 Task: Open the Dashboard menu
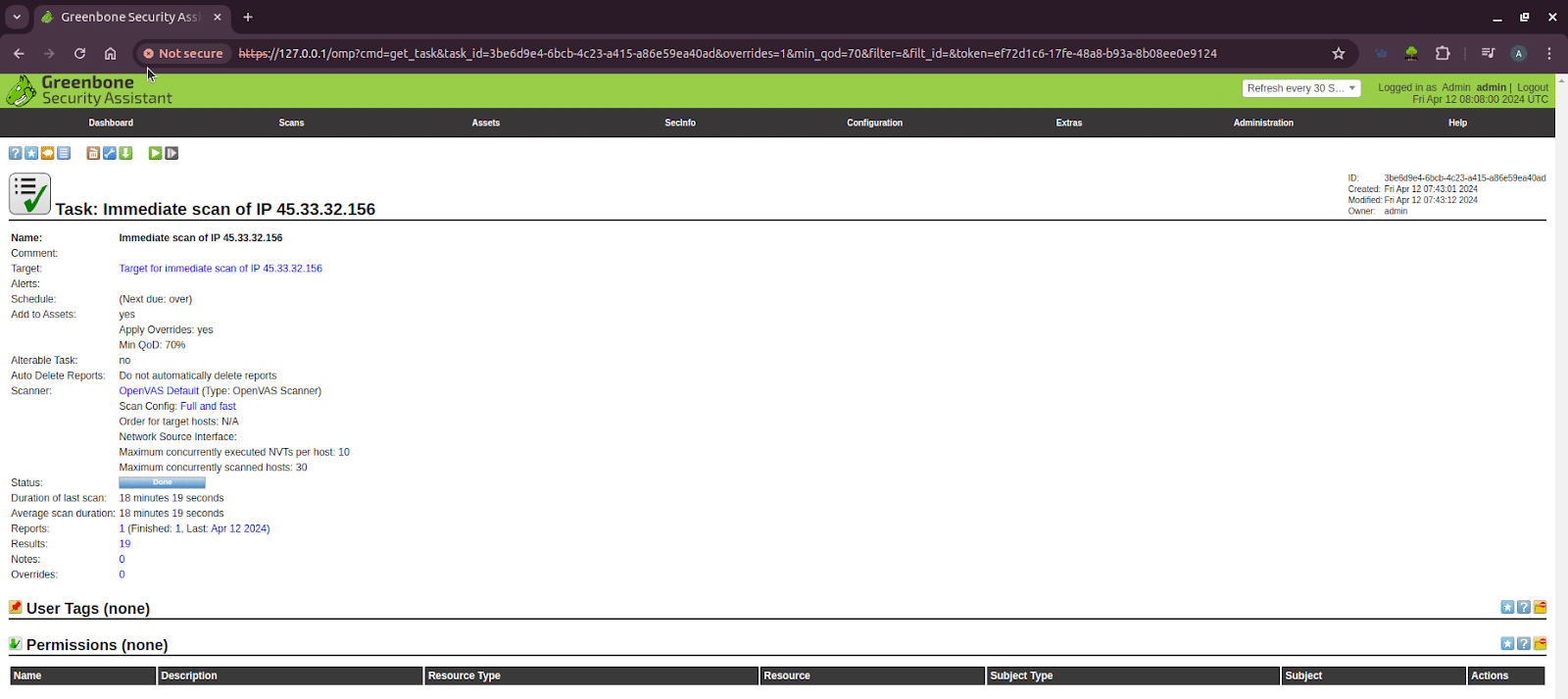click(111, 123)
